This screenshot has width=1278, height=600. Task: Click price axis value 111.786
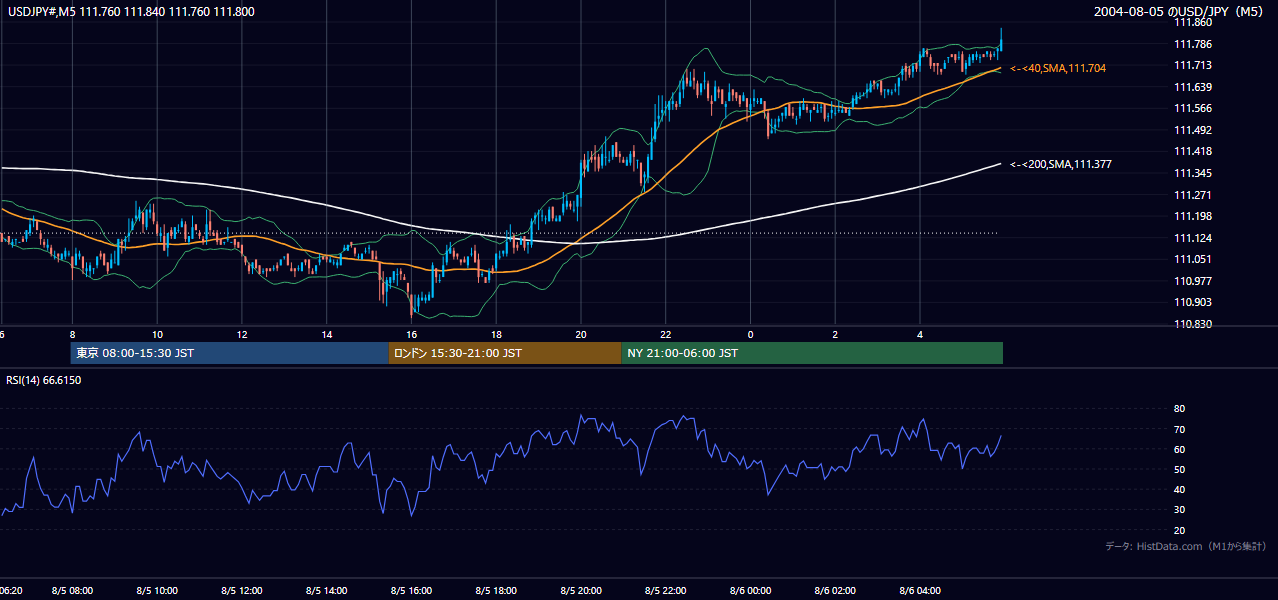coord(1192,44)
